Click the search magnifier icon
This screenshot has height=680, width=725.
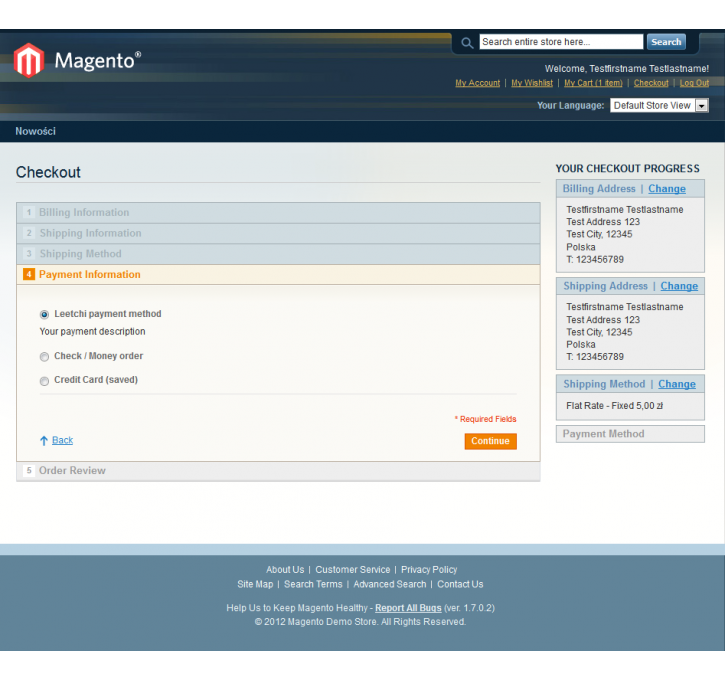(467, 43)
